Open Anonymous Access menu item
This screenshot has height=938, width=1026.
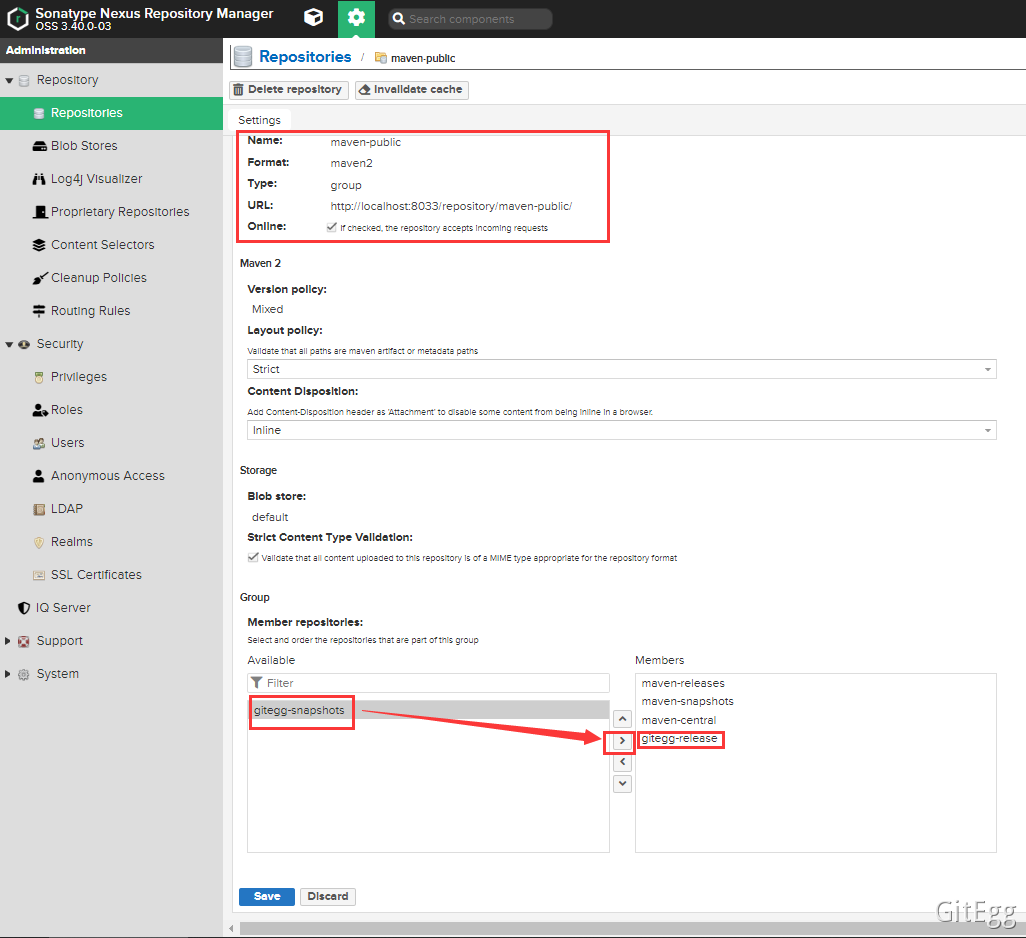pos(111,476)
